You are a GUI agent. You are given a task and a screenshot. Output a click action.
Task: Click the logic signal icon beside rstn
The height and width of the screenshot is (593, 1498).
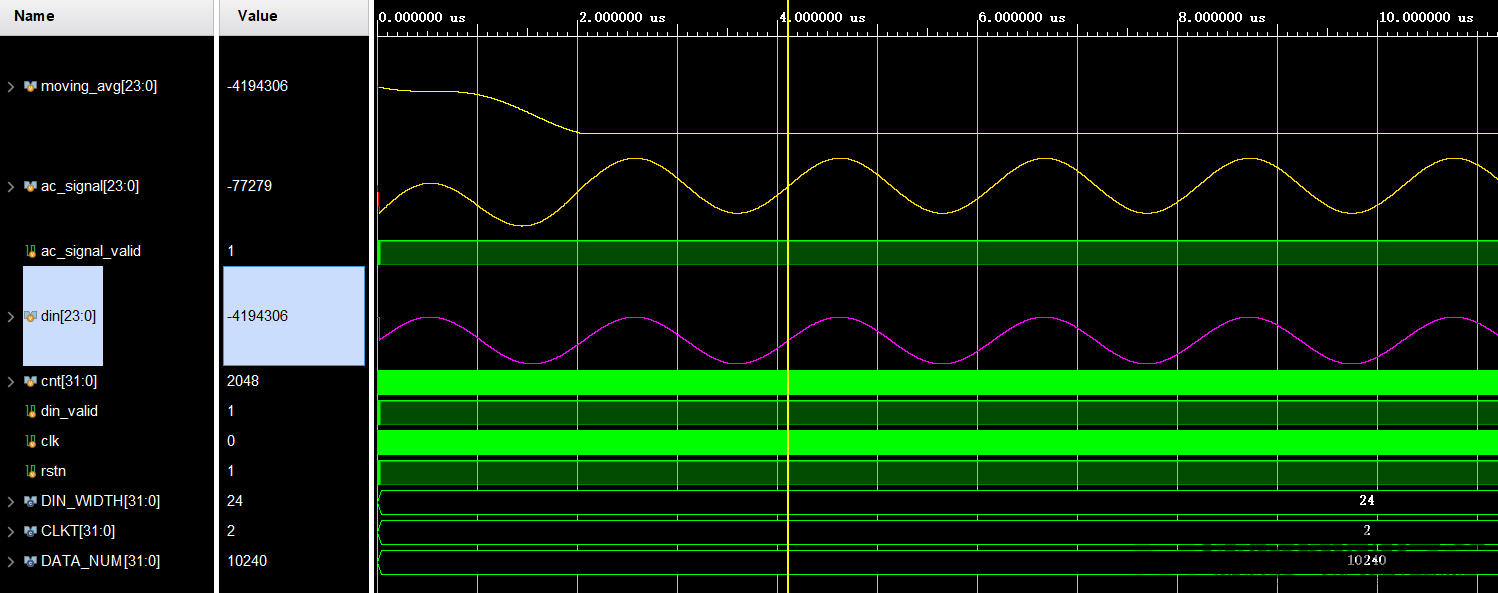point(29,471)
